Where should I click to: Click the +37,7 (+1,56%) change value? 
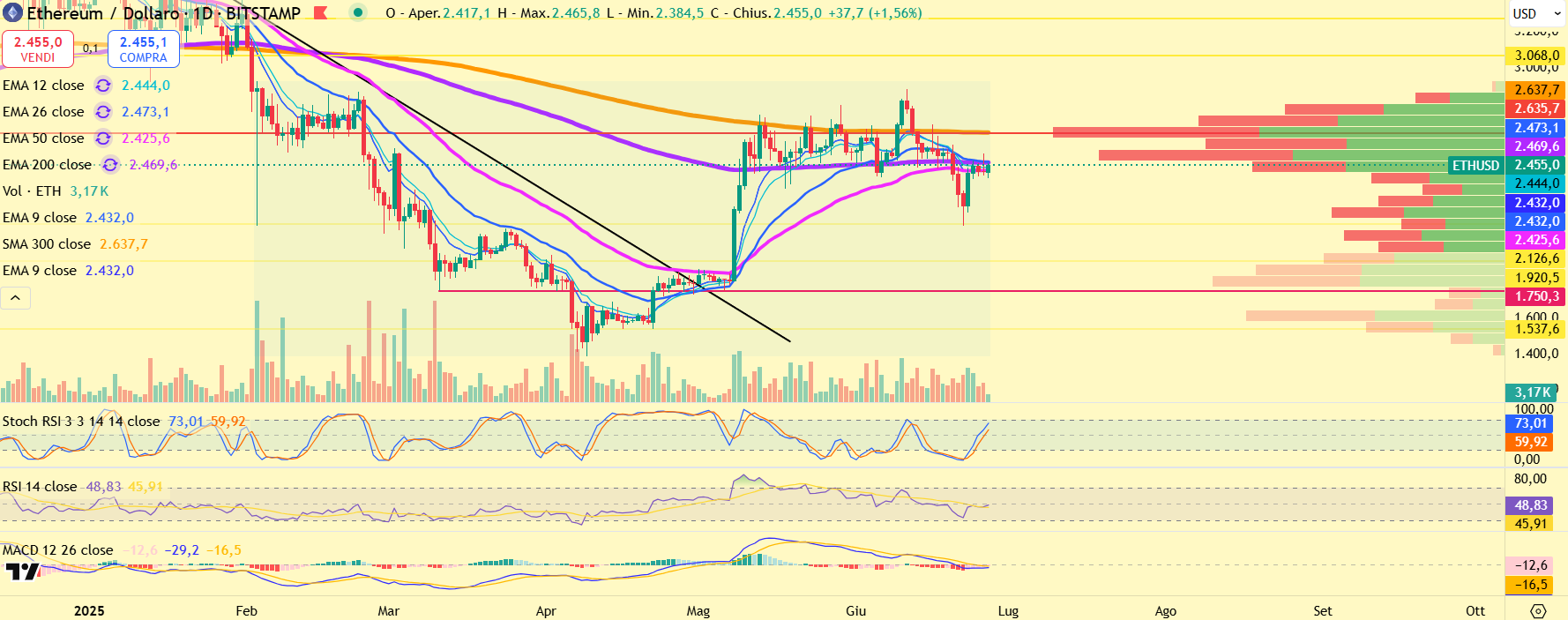[x=875, y=13]
